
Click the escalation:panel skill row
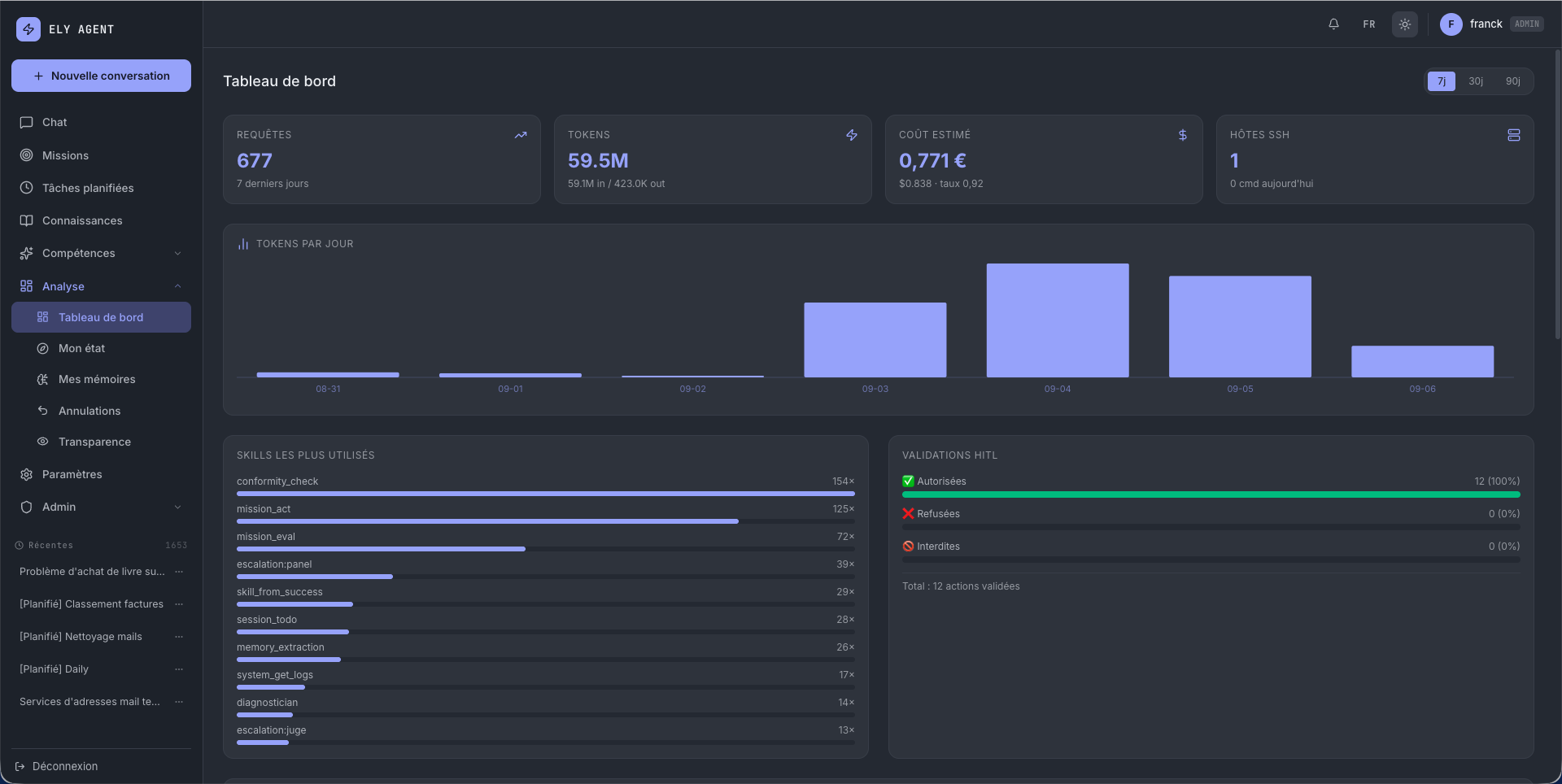[546, 568]
